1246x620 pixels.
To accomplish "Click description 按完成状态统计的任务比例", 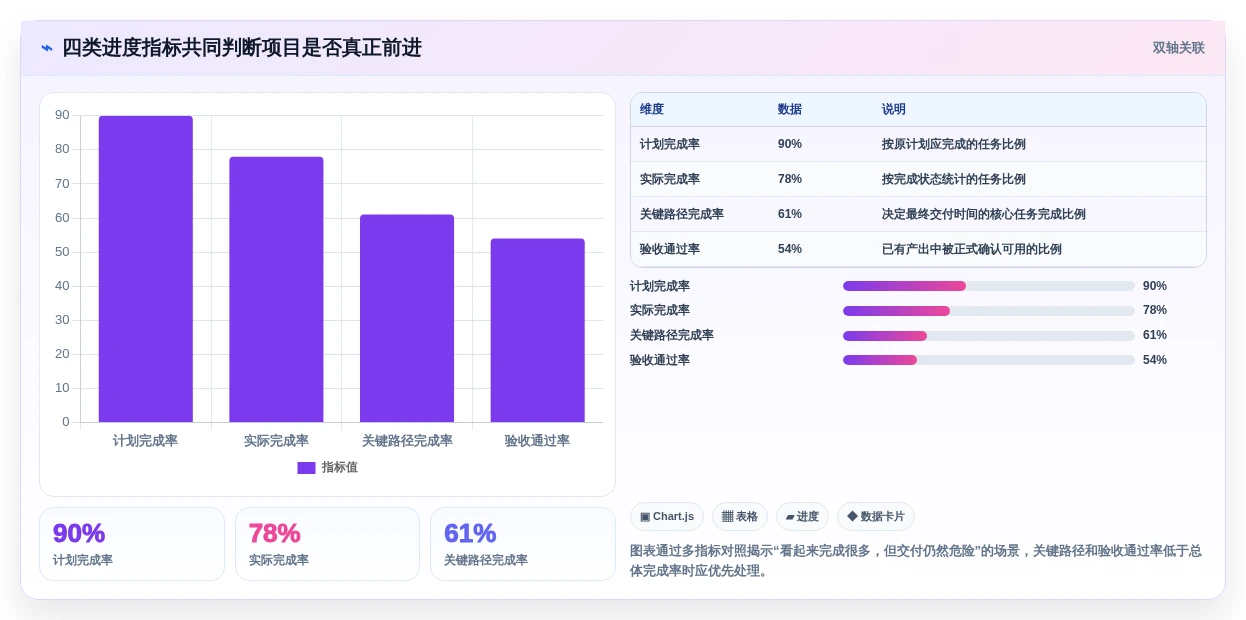I will click(x=954, y=180).
